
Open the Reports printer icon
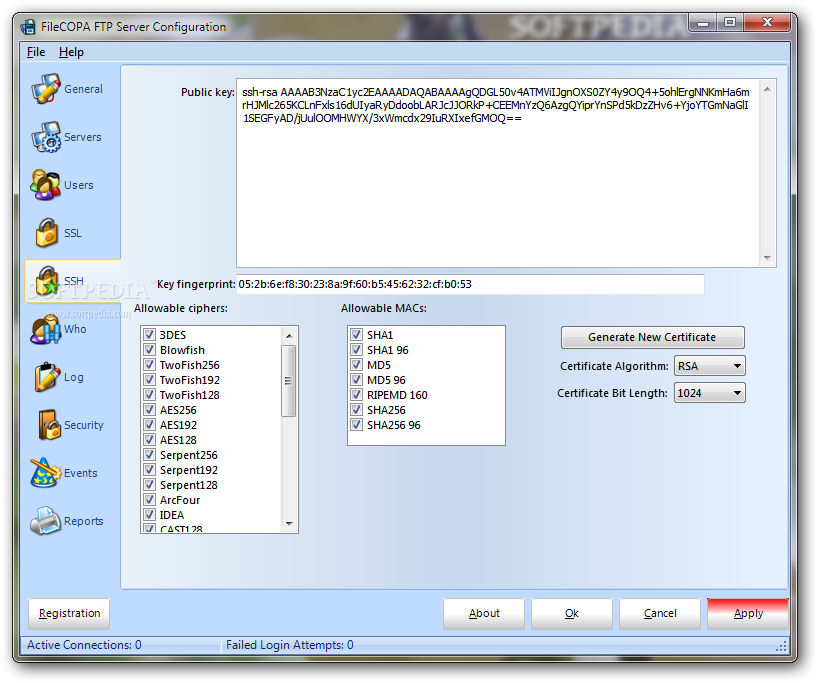[x=45, y=521]
